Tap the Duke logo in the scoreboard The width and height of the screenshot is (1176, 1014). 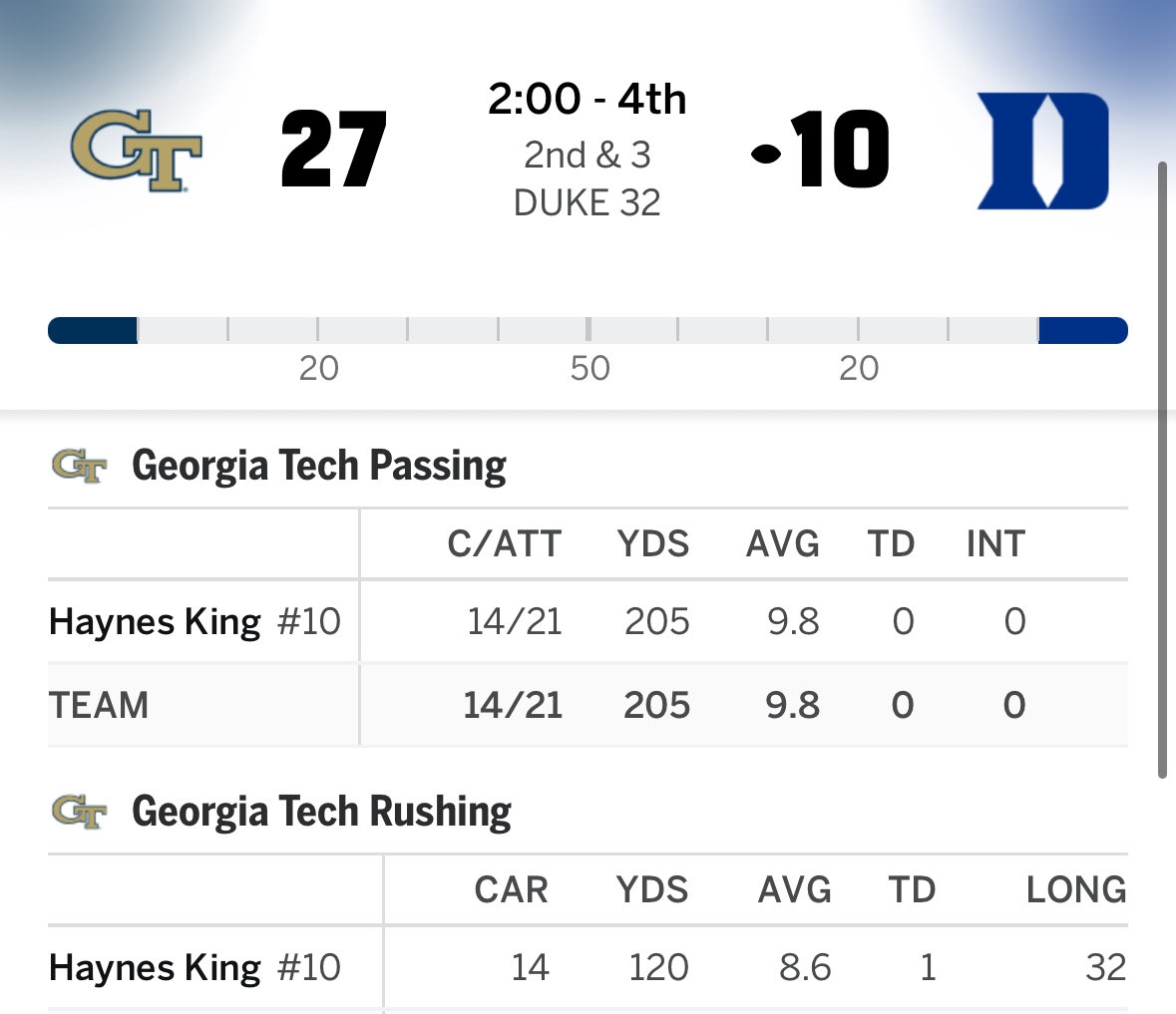(1042, 151)
